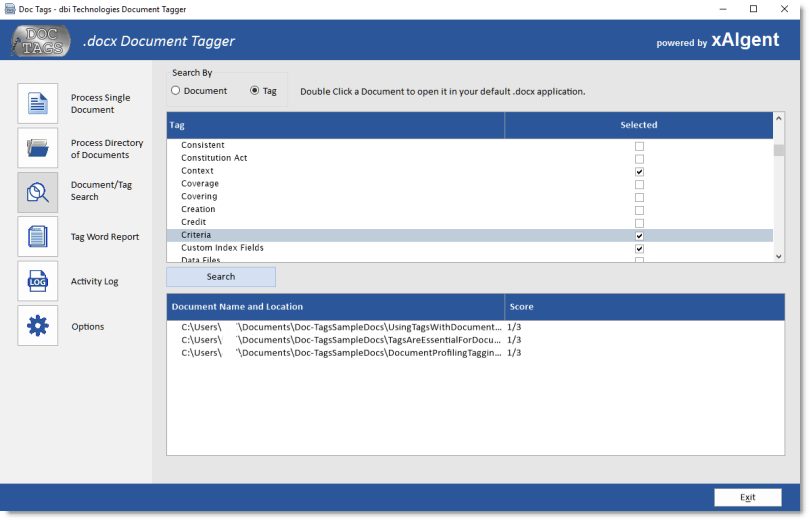Open Process Directory of Documents folder icon

38,148
